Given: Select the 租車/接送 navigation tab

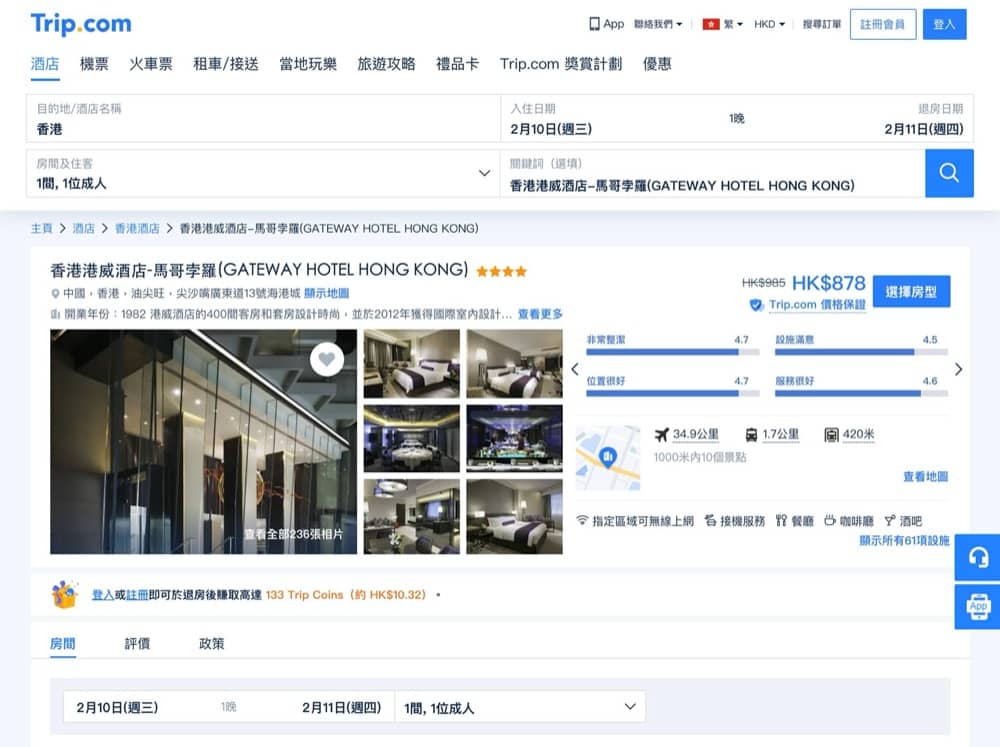Looking at the screenshot, I should 226,64.
